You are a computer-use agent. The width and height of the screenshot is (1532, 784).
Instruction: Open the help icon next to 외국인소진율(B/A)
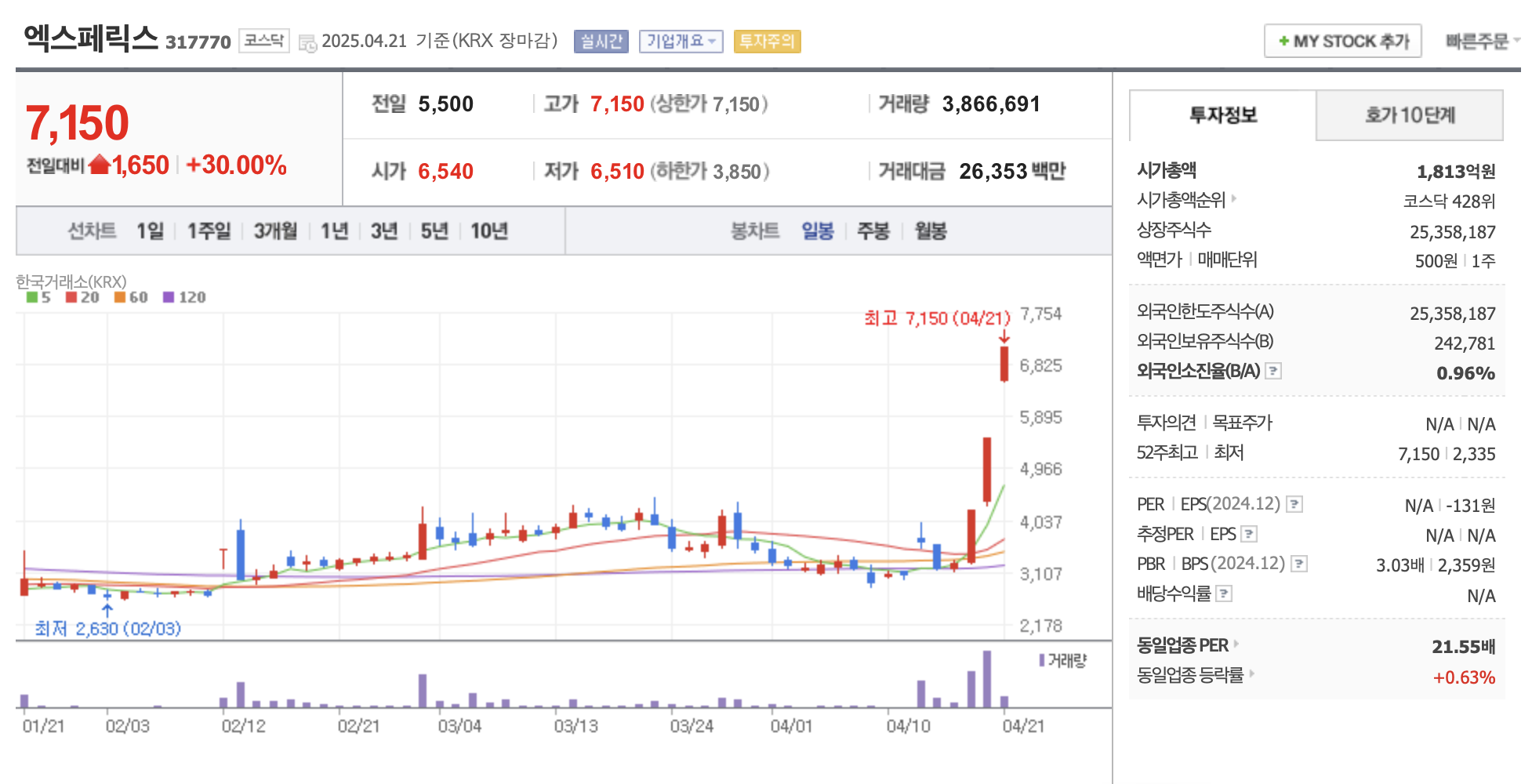[x=1274, y=371]
